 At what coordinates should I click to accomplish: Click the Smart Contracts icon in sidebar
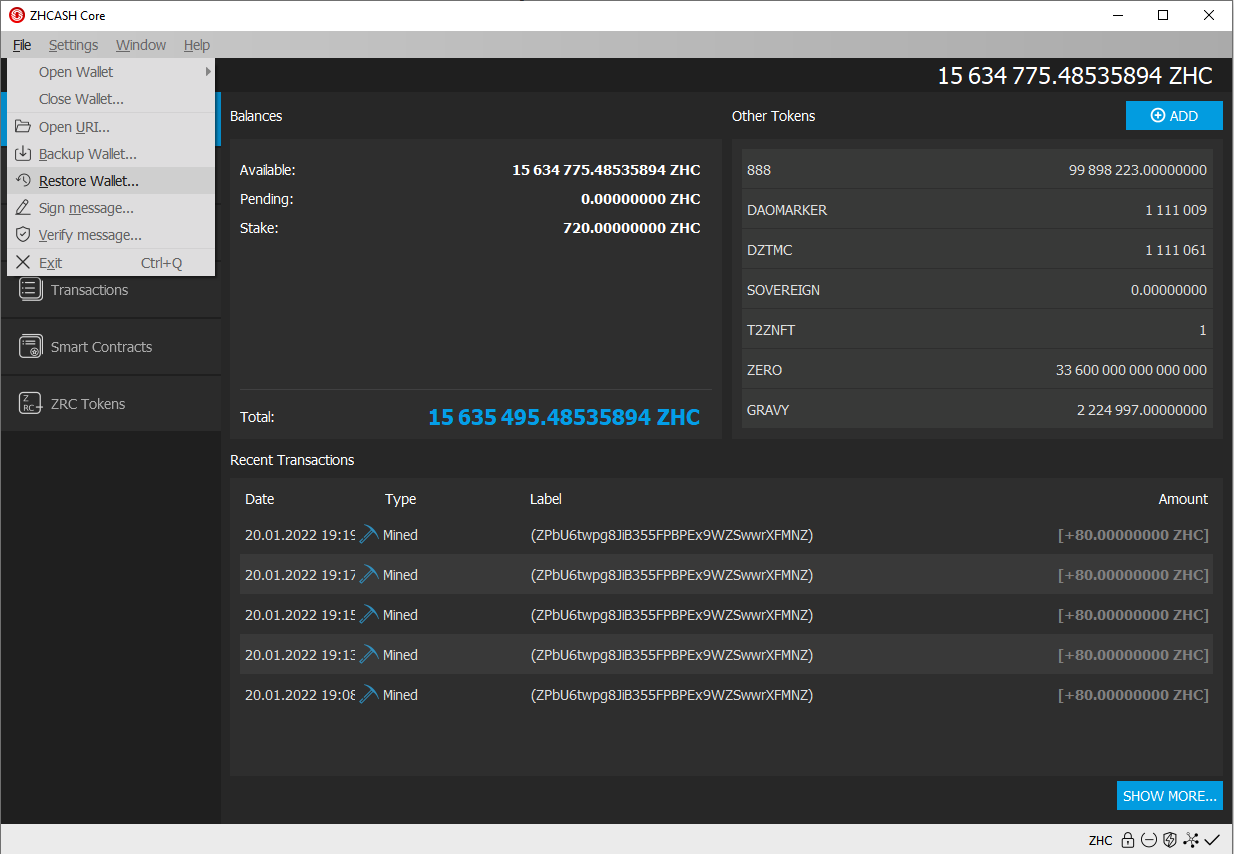coord(31,346)
